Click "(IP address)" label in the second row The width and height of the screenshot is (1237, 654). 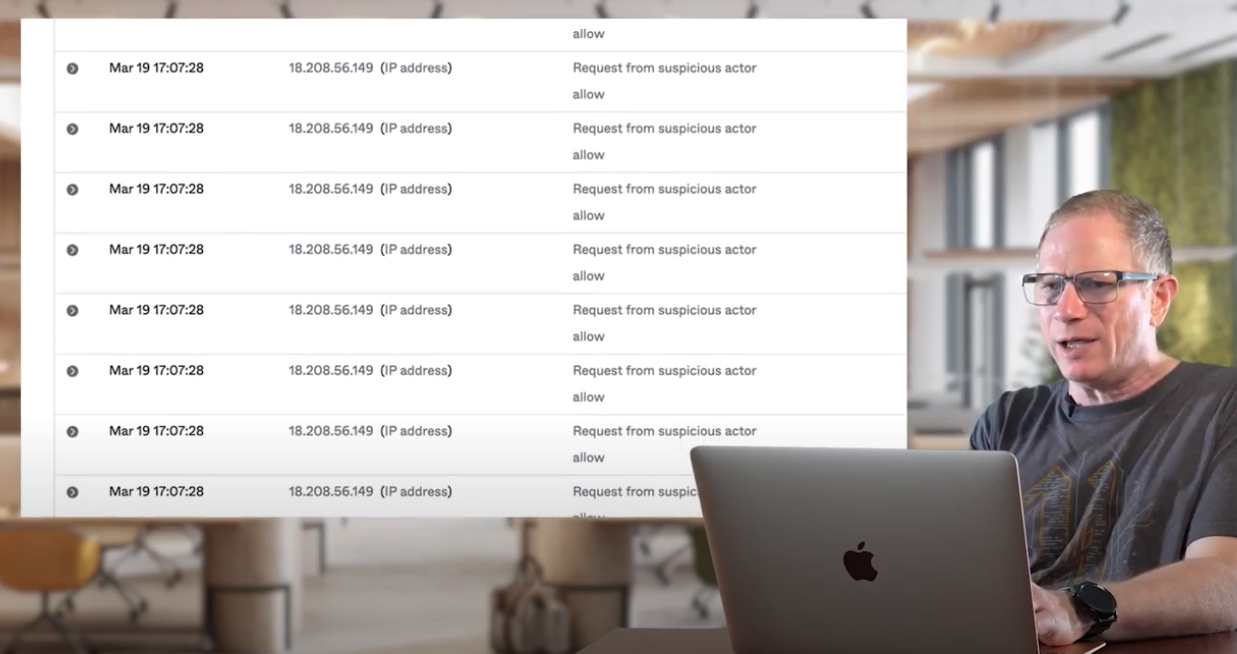tap(416, 128)
